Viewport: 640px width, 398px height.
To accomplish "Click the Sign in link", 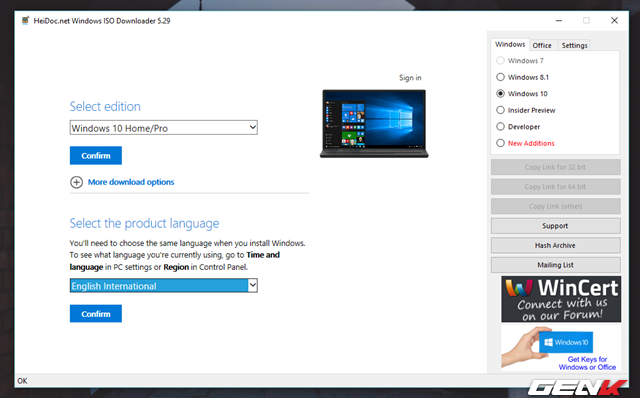I will [x=410, y=78].
